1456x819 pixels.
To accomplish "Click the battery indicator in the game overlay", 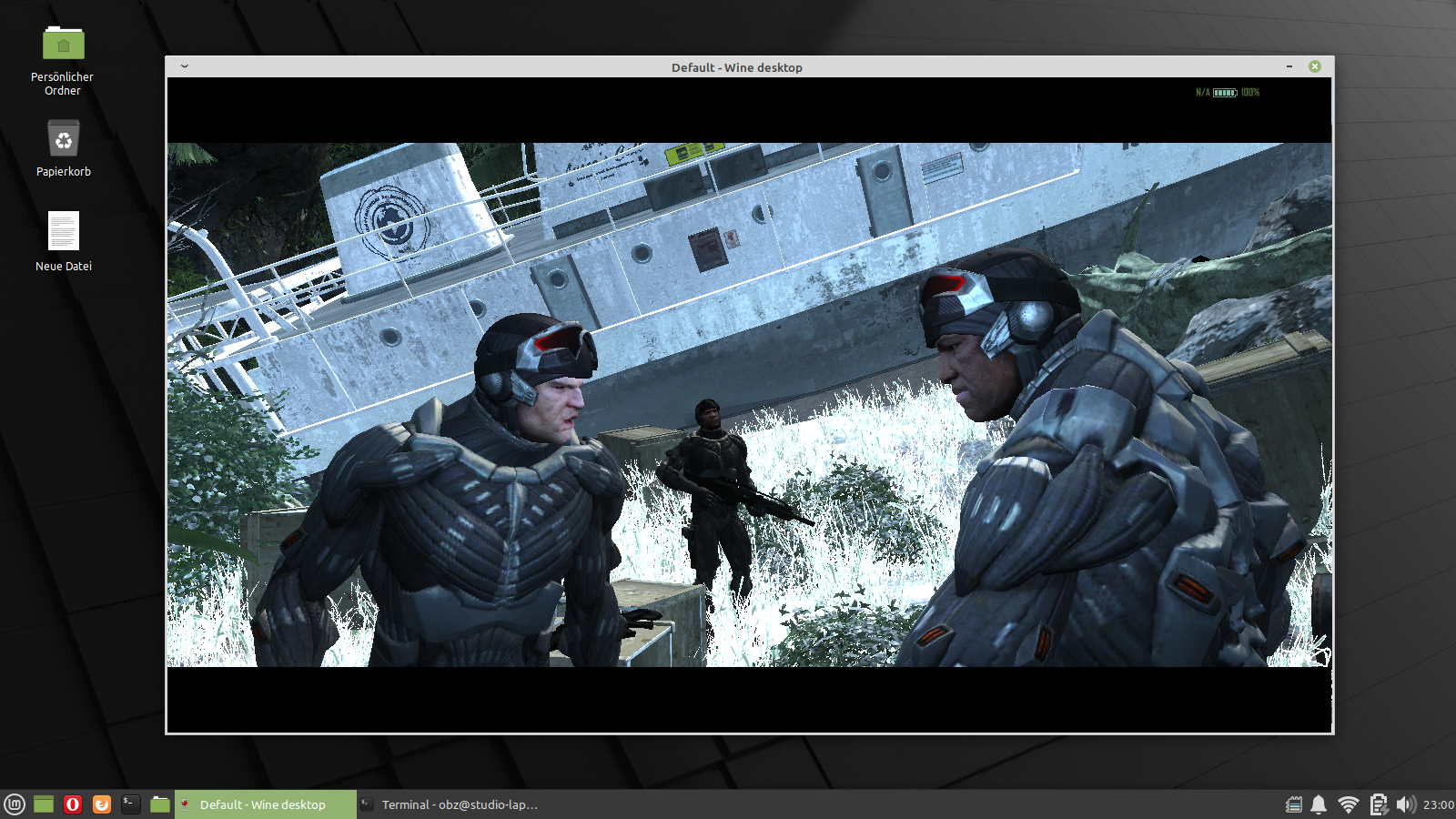I will pos(1225,92).
